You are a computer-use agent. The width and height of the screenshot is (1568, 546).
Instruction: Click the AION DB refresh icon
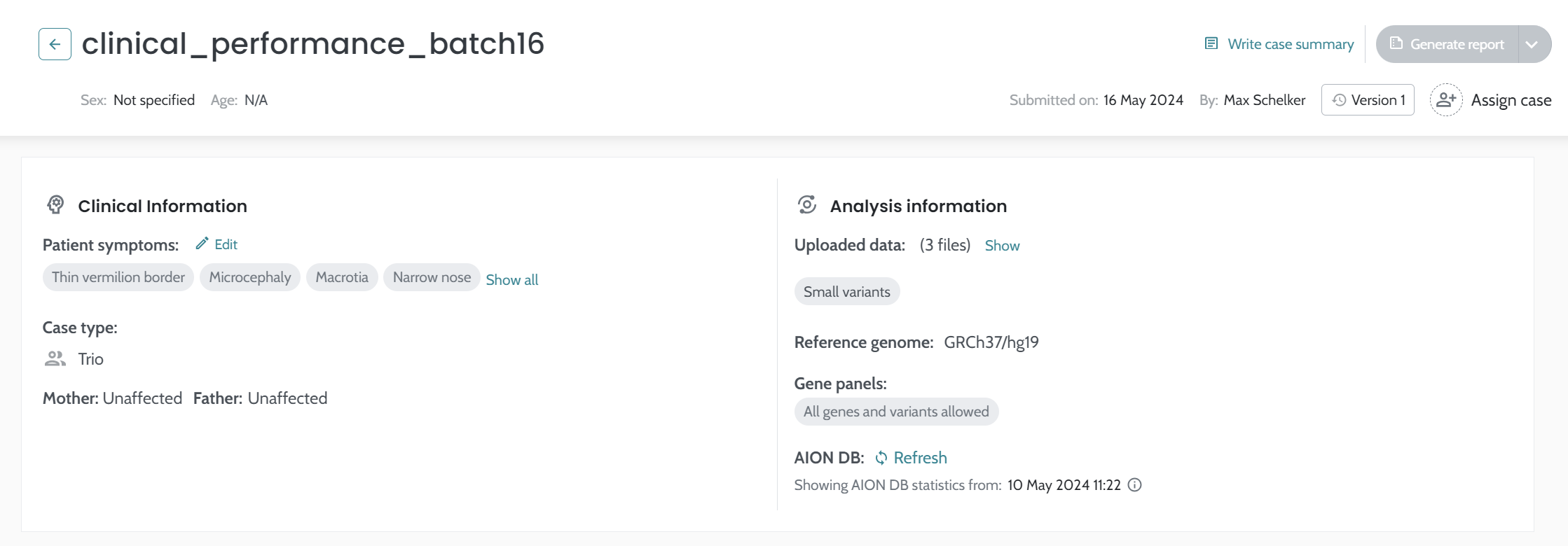click(x=881, y=458)
